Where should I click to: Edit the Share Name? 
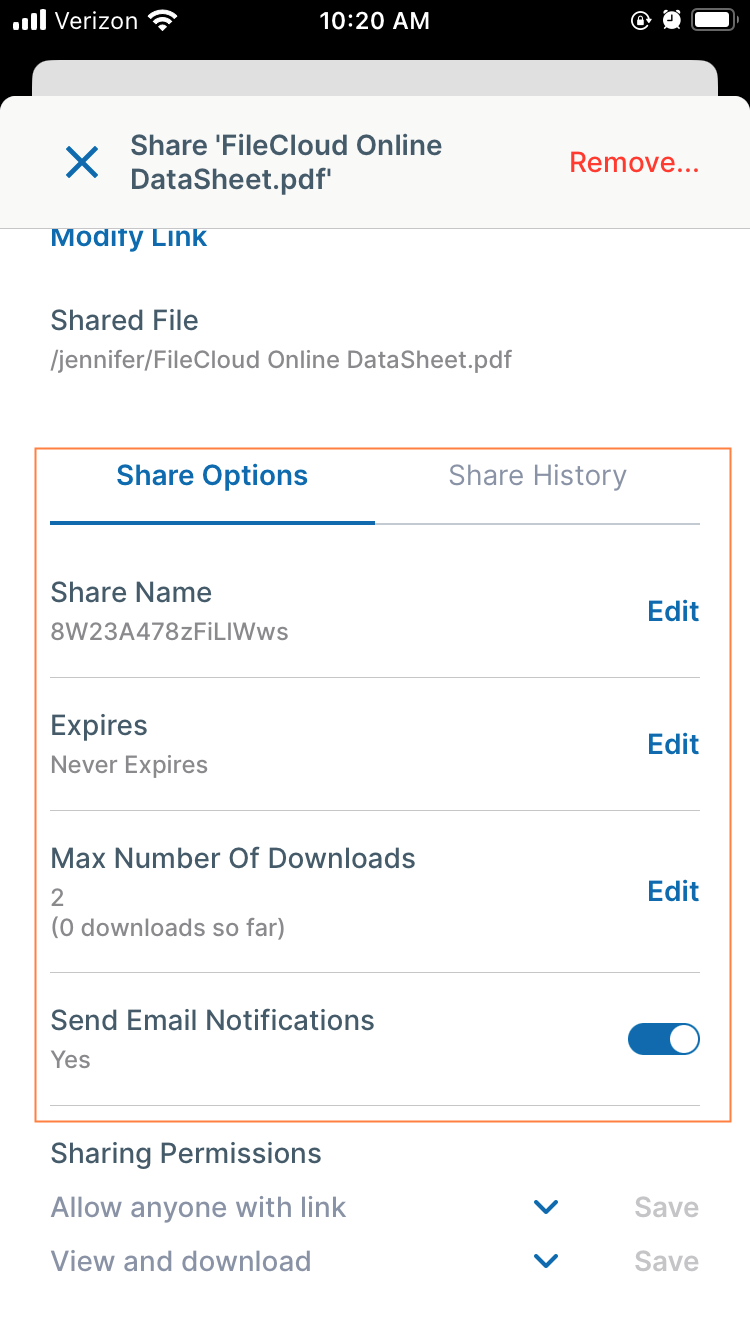(x=673, y=611)
